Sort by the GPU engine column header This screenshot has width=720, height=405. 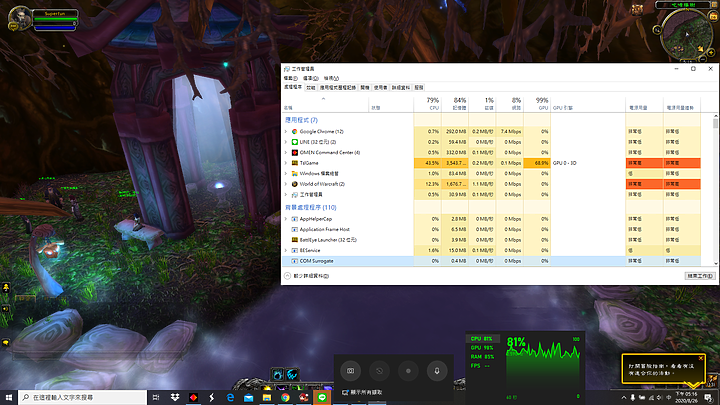588,104
